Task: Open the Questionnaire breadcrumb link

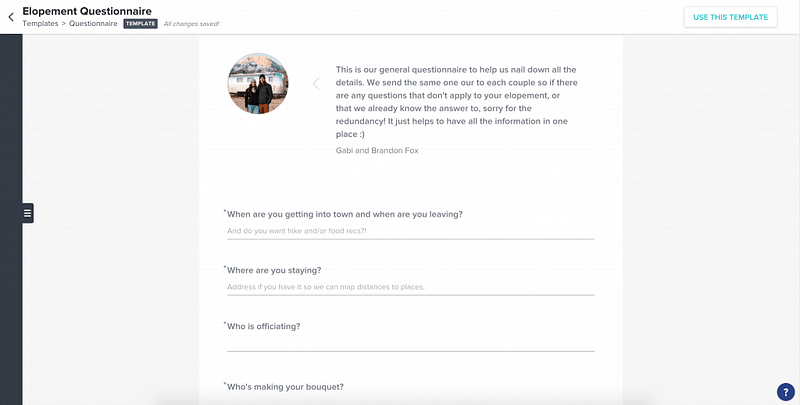Action: pyautogui.click(x=94, y=23)
